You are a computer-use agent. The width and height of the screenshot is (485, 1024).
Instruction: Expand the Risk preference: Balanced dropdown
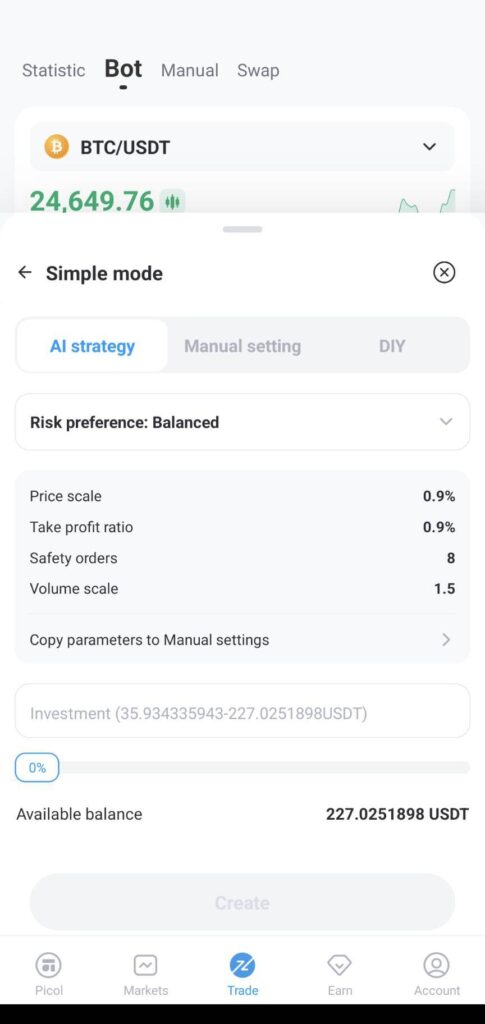pos(242,422)
